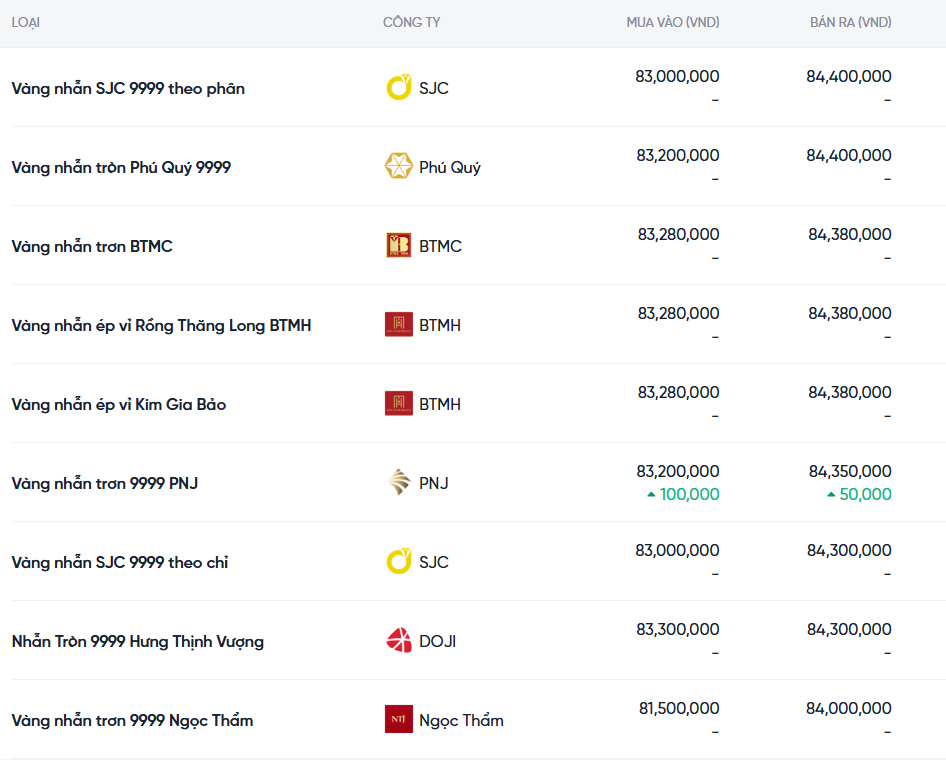Click the SJC logo in the 'theo phân' row
This screenshot has width=946, height=760.
coord(399,88)
